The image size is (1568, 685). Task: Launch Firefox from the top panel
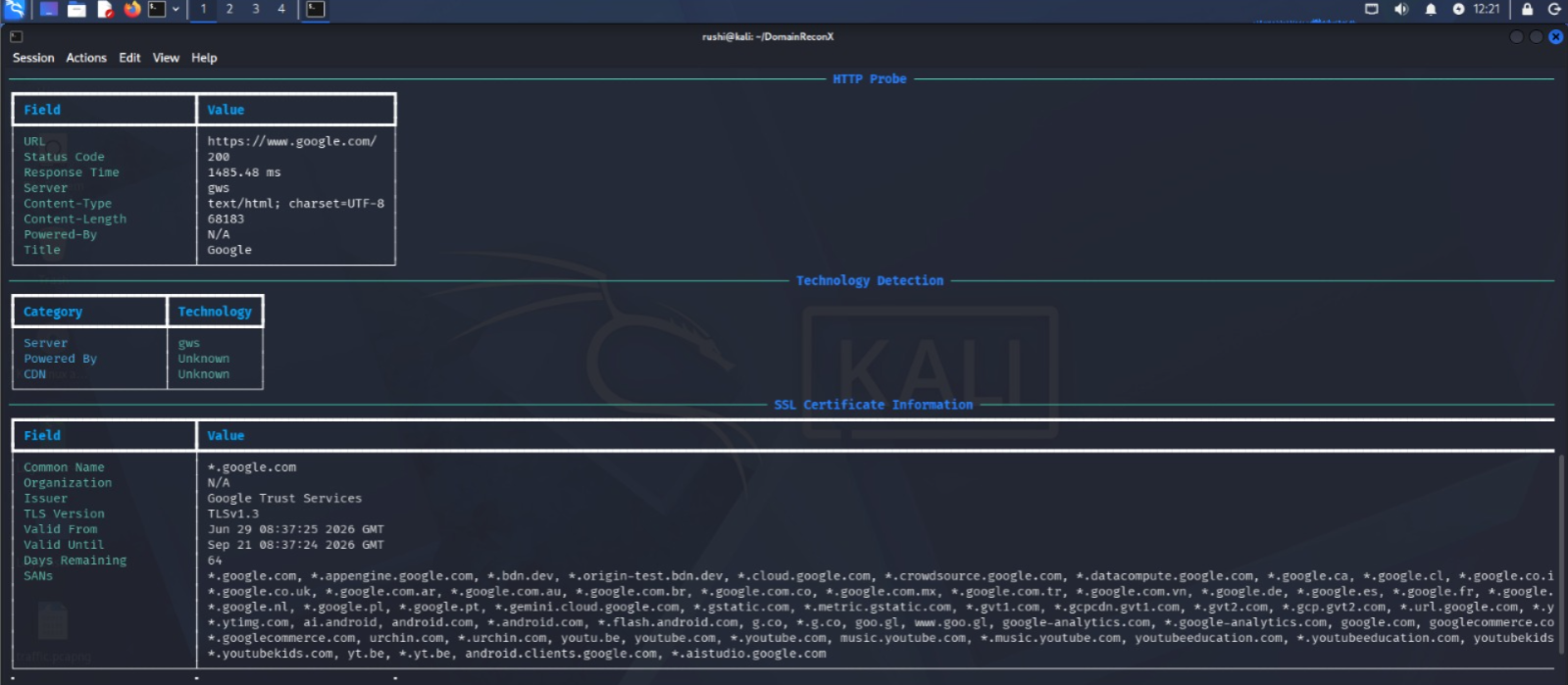coord(132,10)
